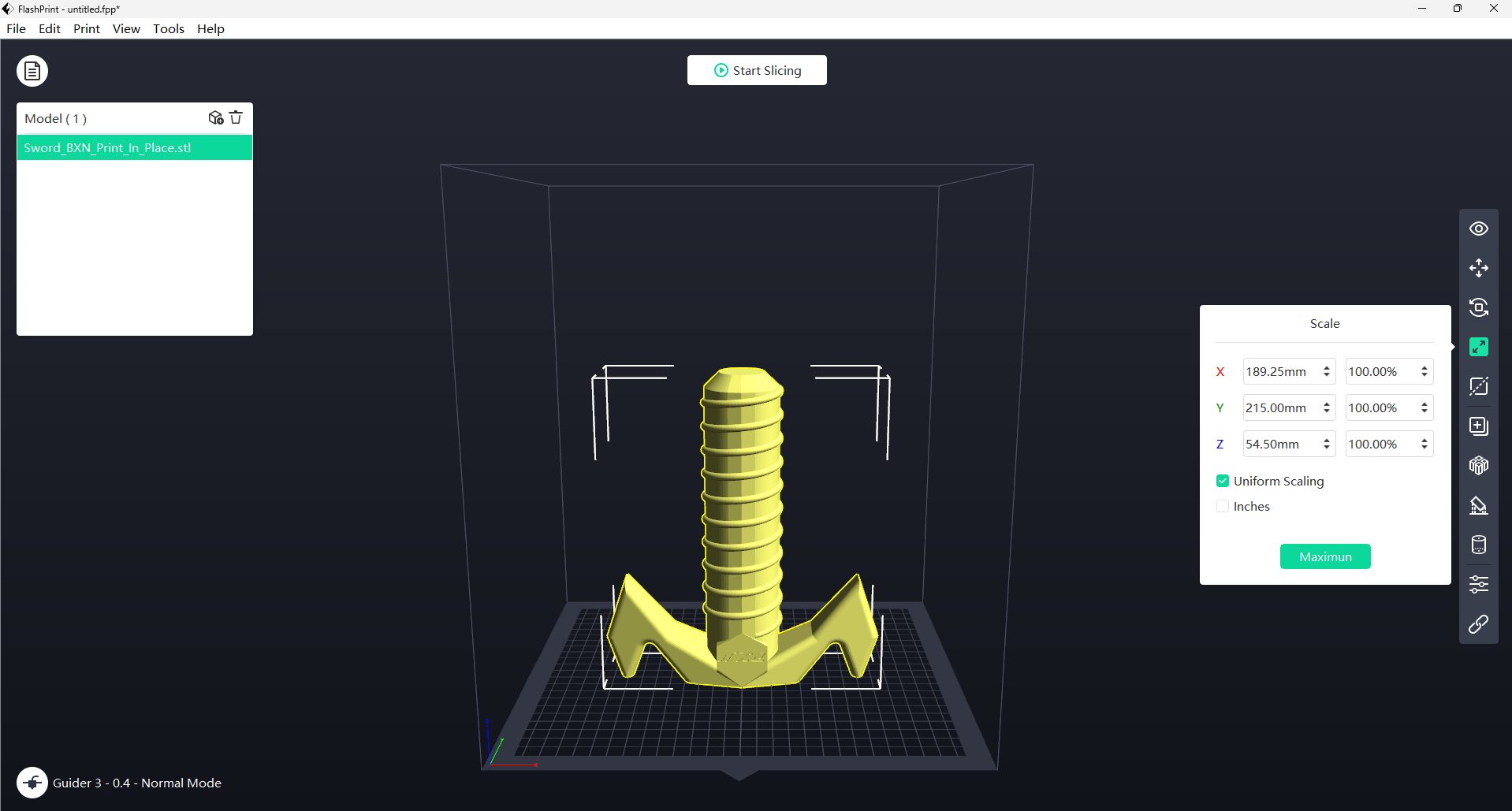Viewport: 1512px width, 811px height.
Task: Click the Start Slicing button
Action: point(757,70)
